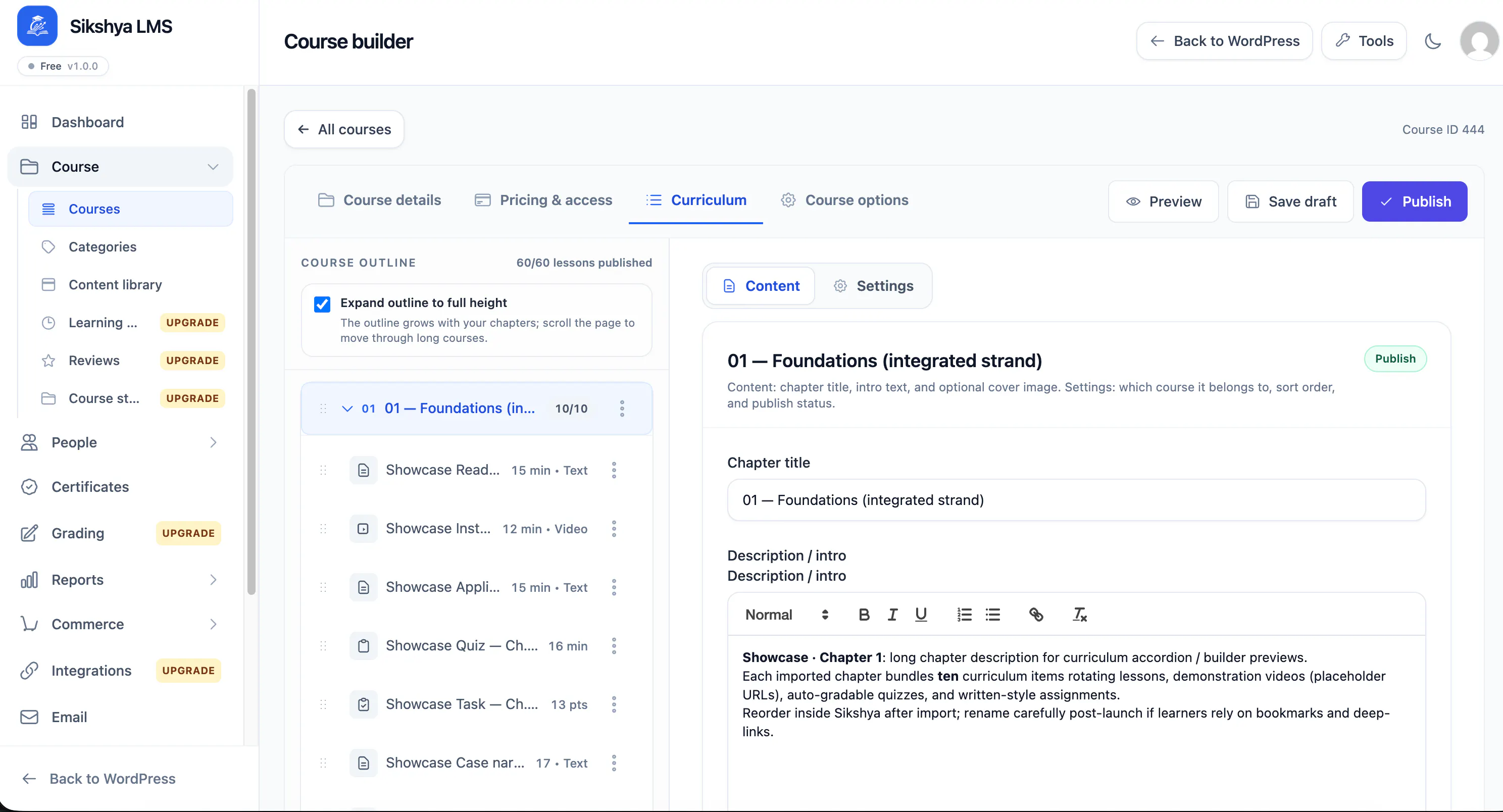Apply italic formatting in editor
The image size is (1503, 812).
pos(892,614)
